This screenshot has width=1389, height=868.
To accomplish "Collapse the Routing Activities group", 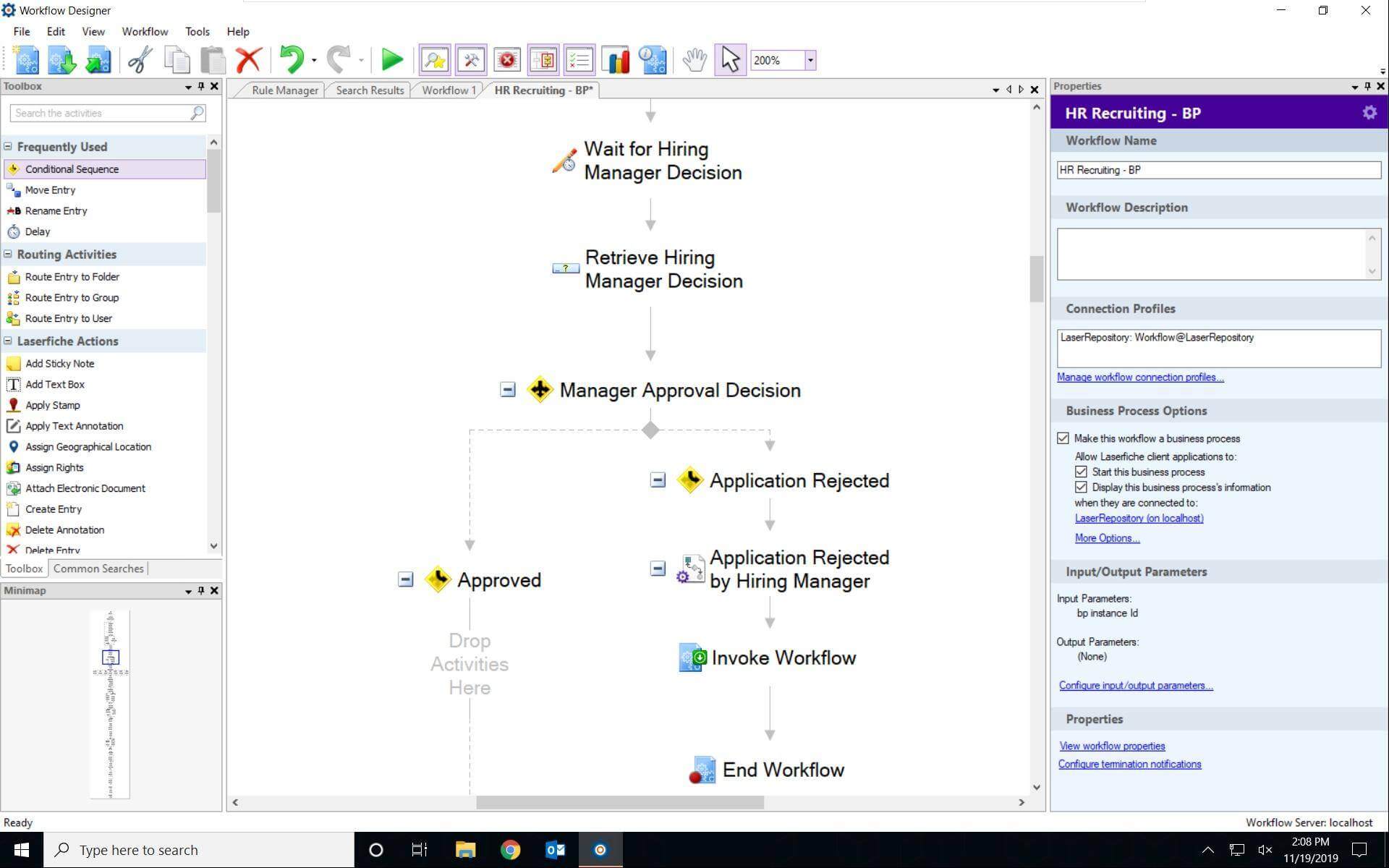I will (x=8, y=254).
